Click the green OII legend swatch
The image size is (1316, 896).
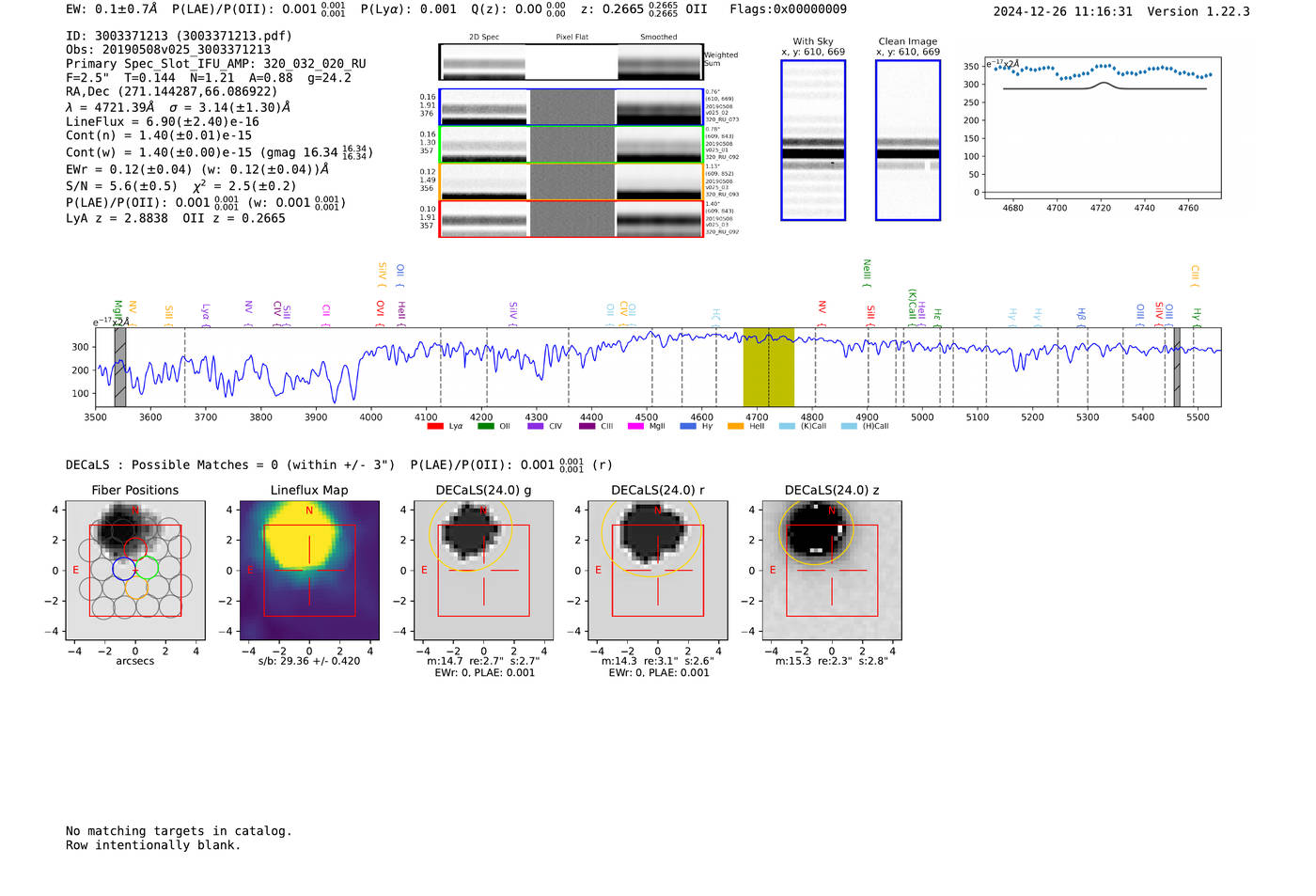click(485, 427)
